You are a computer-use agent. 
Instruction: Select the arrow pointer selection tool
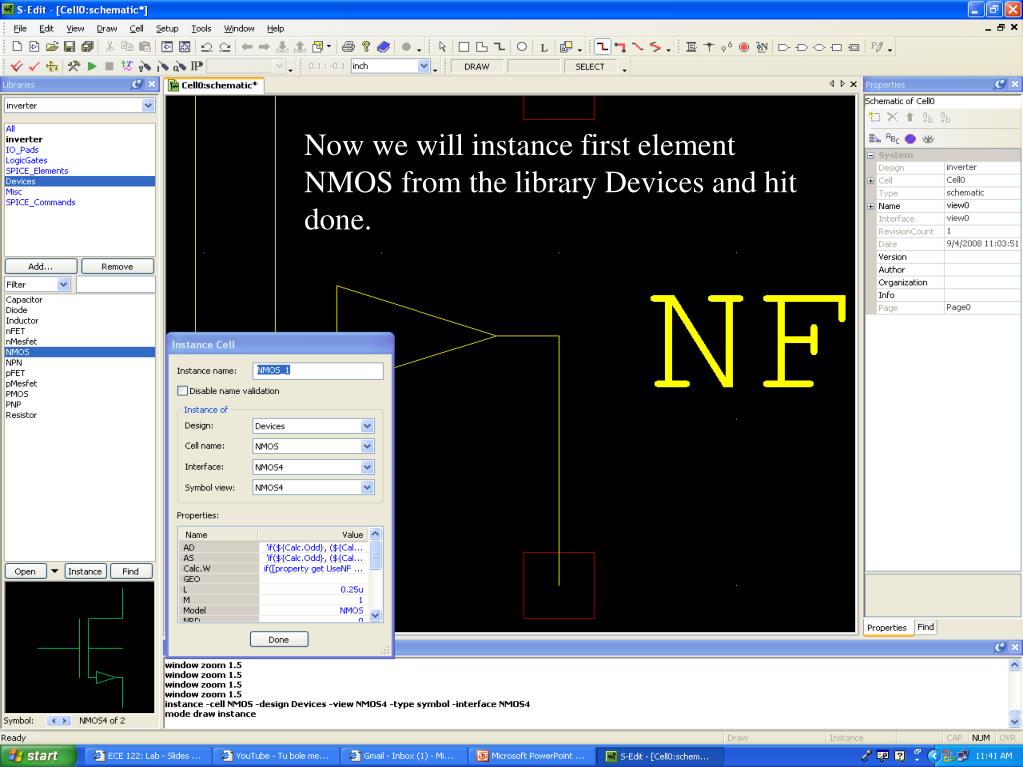(x=442, y=47)
